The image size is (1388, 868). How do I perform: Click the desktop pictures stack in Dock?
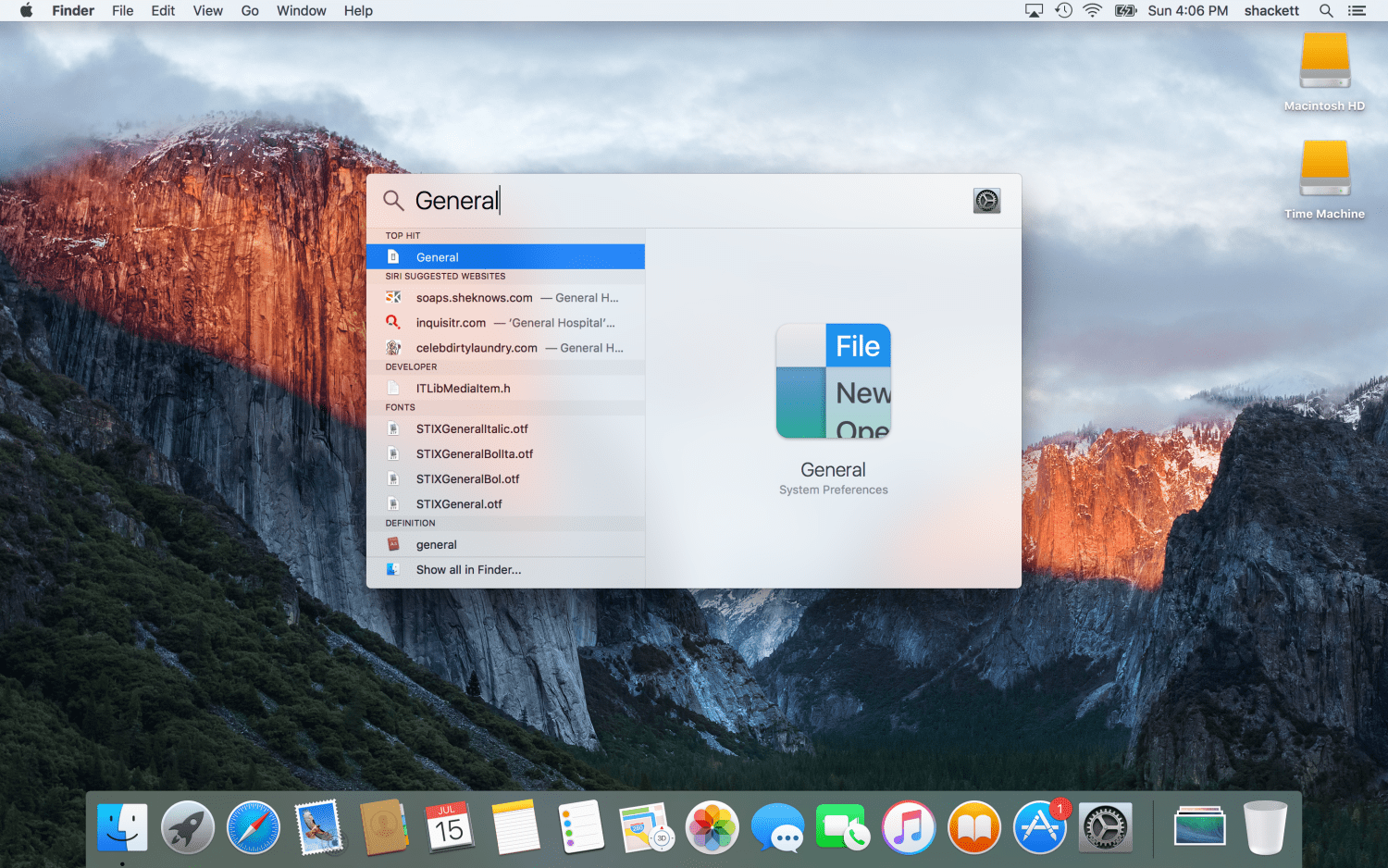tap(1200, 826)
